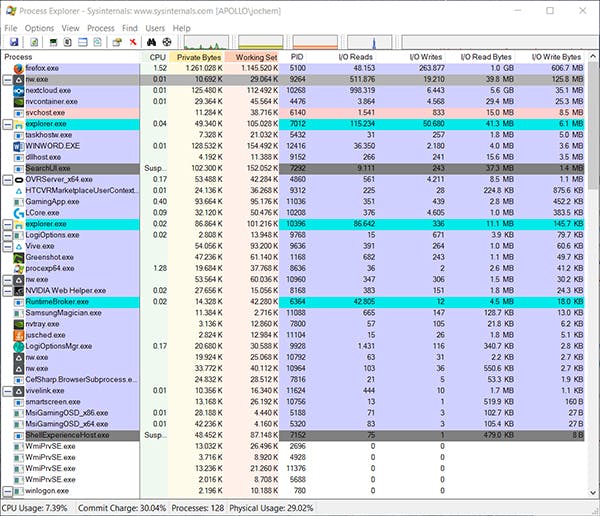The width and height of the screenshot is (600, 516).
Task: Click the Logitech icon beside LCore.exe
Action: point(18,213)
